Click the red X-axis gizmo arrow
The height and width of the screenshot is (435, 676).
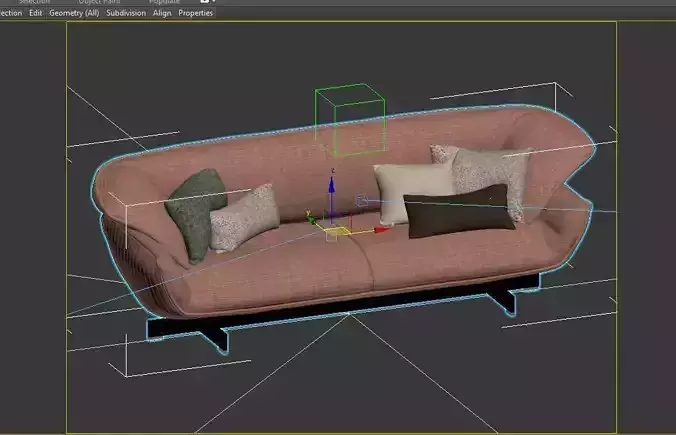click(381, 230)
